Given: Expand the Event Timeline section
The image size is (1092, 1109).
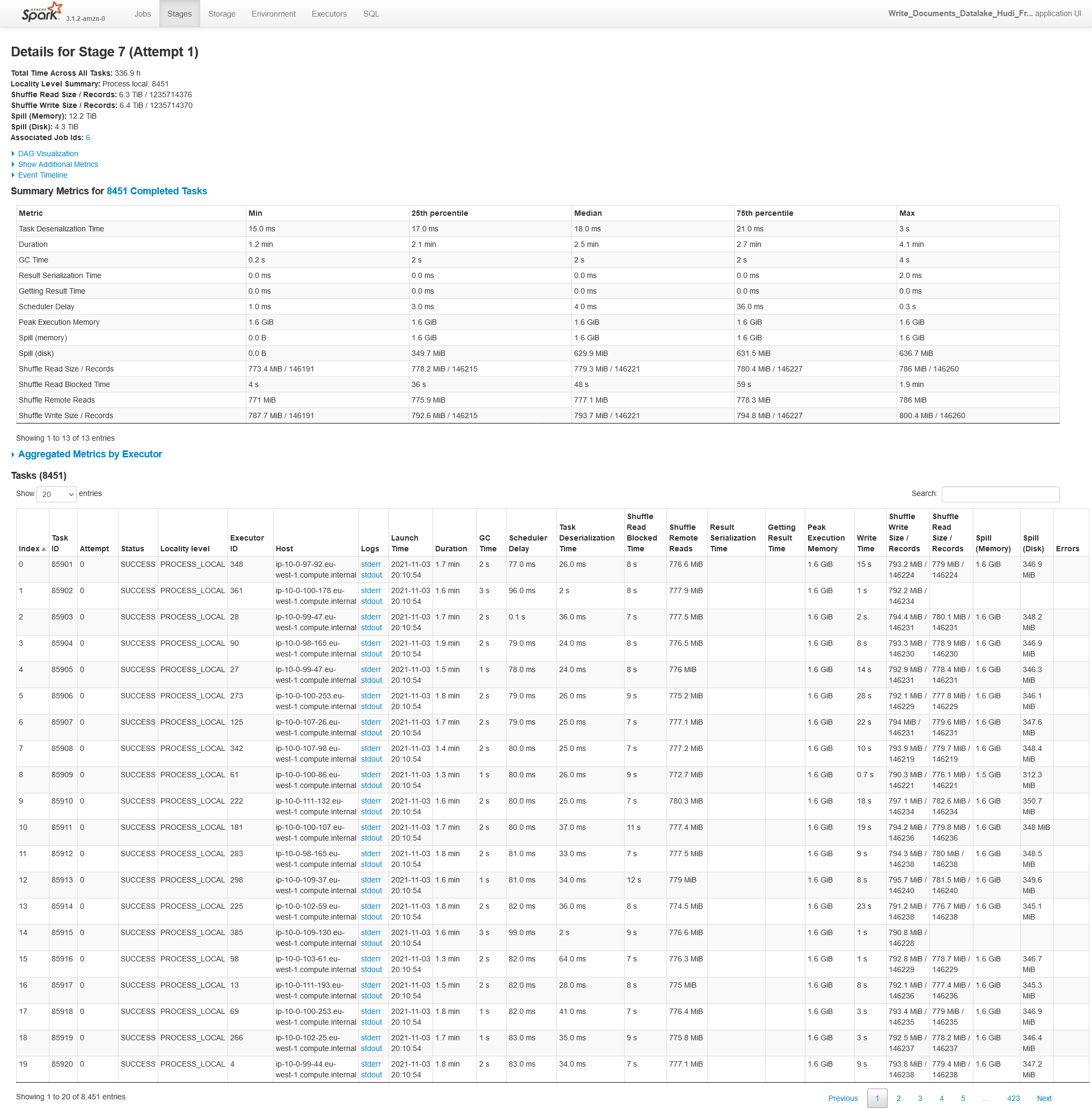Looking at the screenshot, I should tap(42, 175).
